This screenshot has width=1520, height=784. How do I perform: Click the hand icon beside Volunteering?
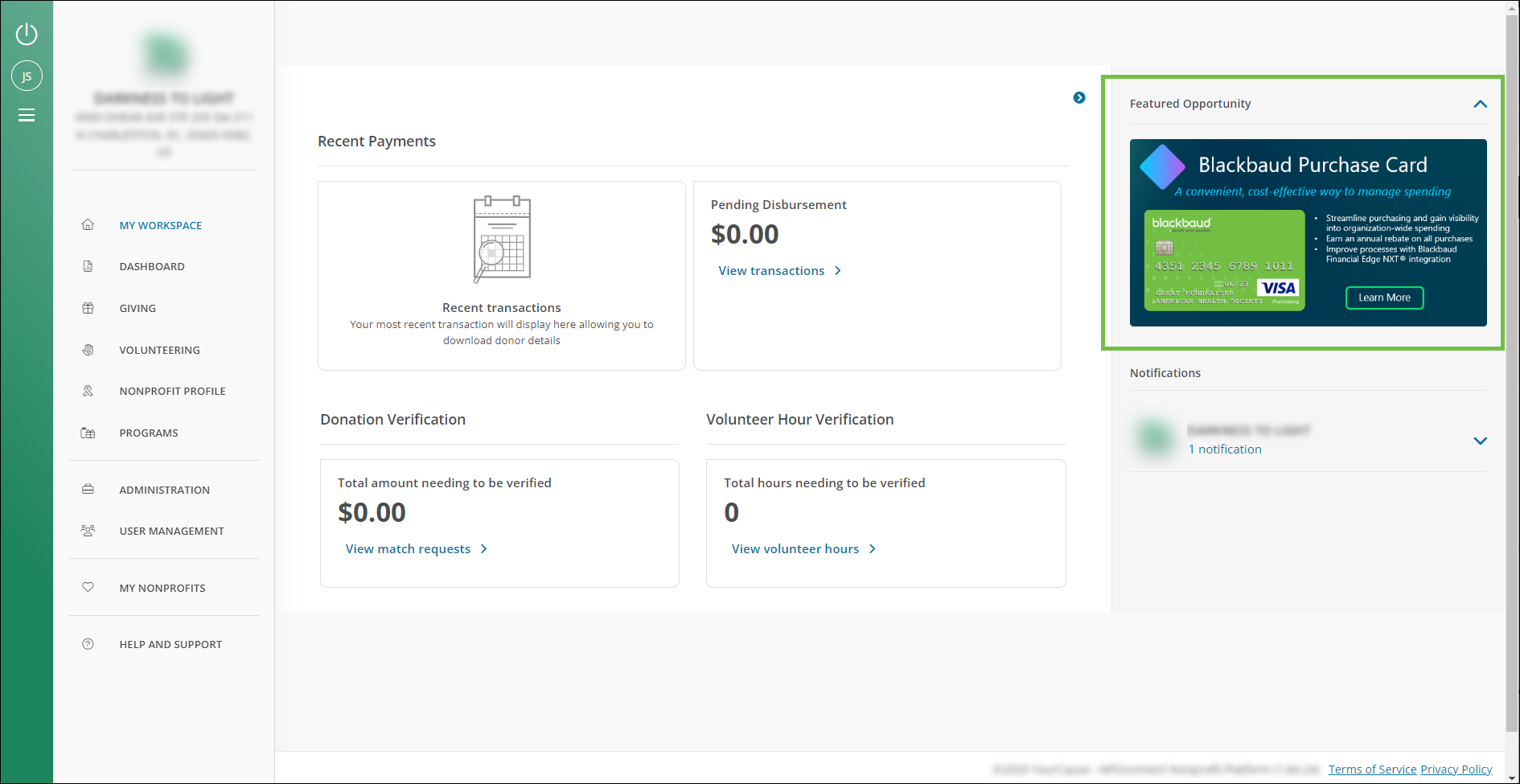[x=88, y=350]
